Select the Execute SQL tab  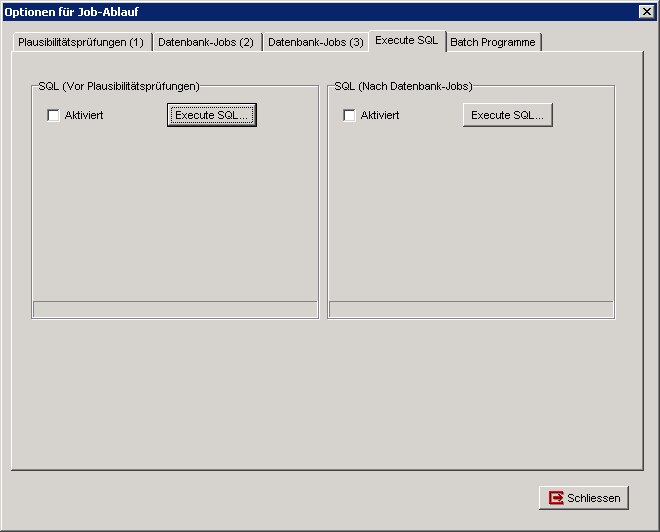click(x=407, y=40)
